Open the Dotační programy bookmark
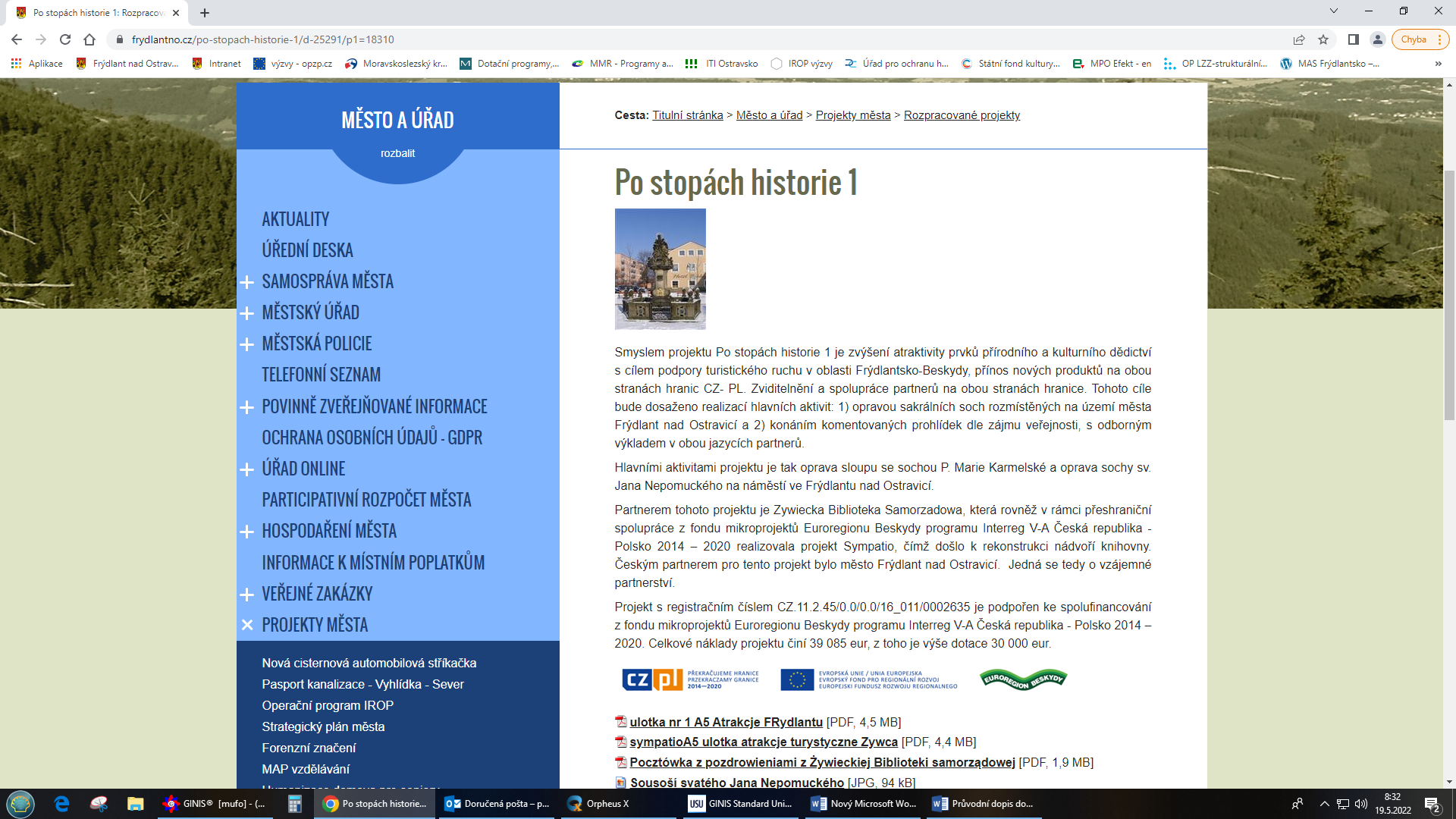 (x=510, y=64)
